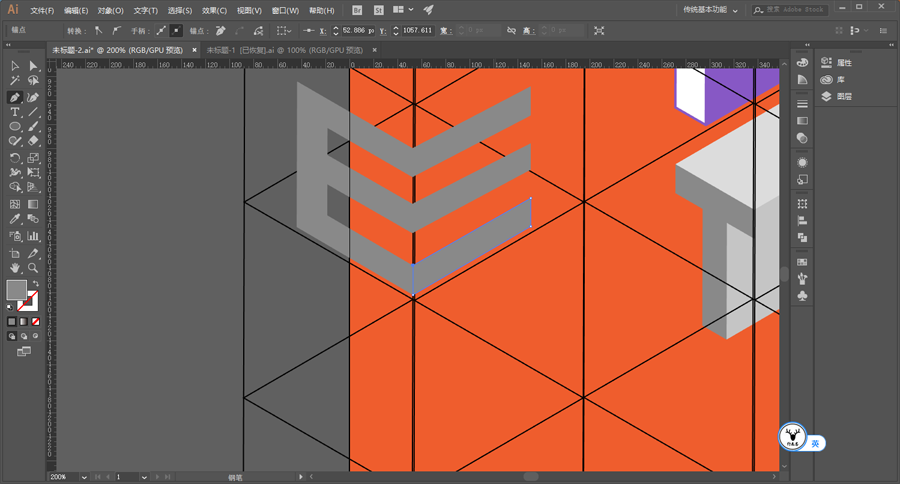Enable Draw Behind mode

24,336
